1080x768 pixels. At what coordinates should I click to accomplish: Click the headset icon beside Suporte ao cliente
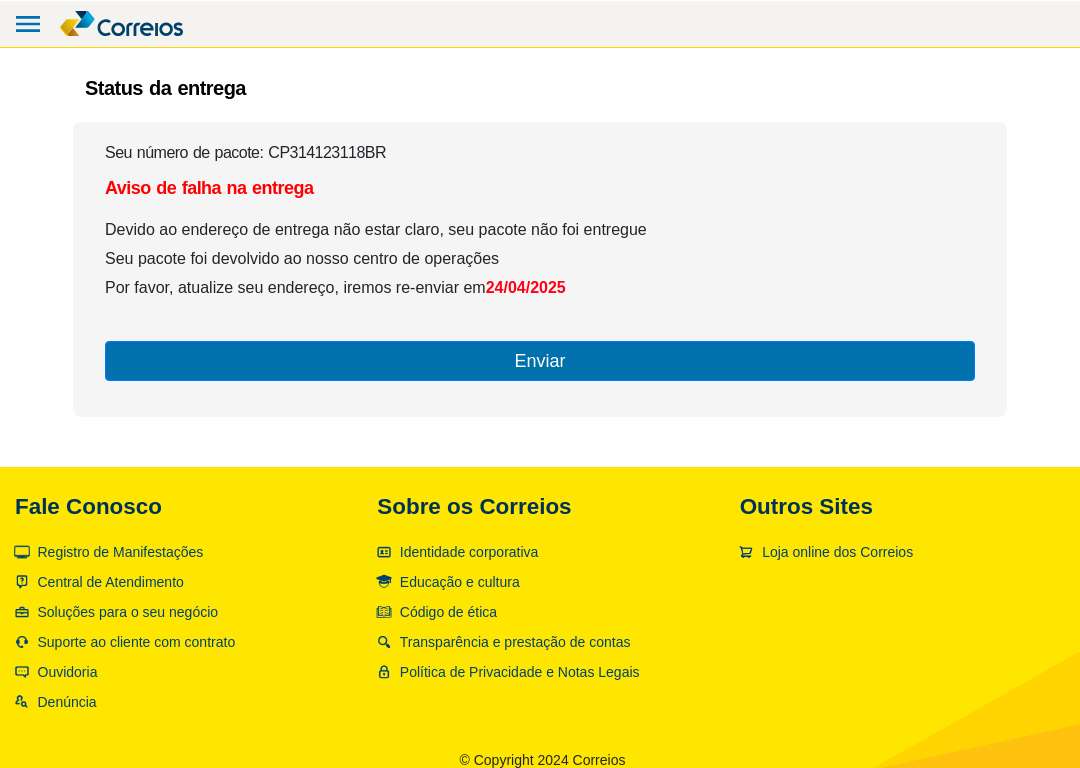pyautogui.click(x=22, y=642)
